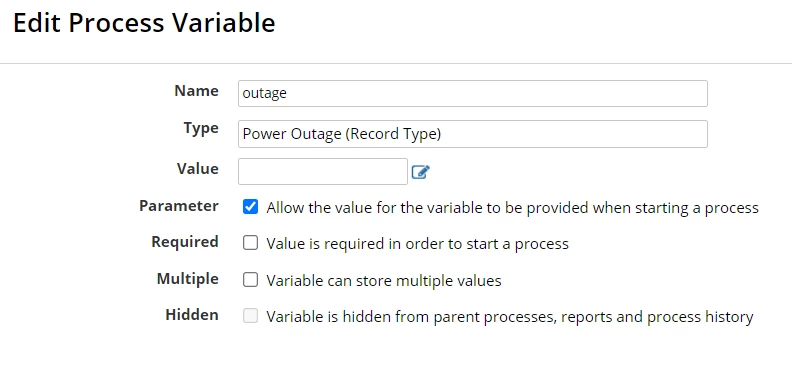
Task: Click 'Value is required in order to start' text
Action: (418, 244)
